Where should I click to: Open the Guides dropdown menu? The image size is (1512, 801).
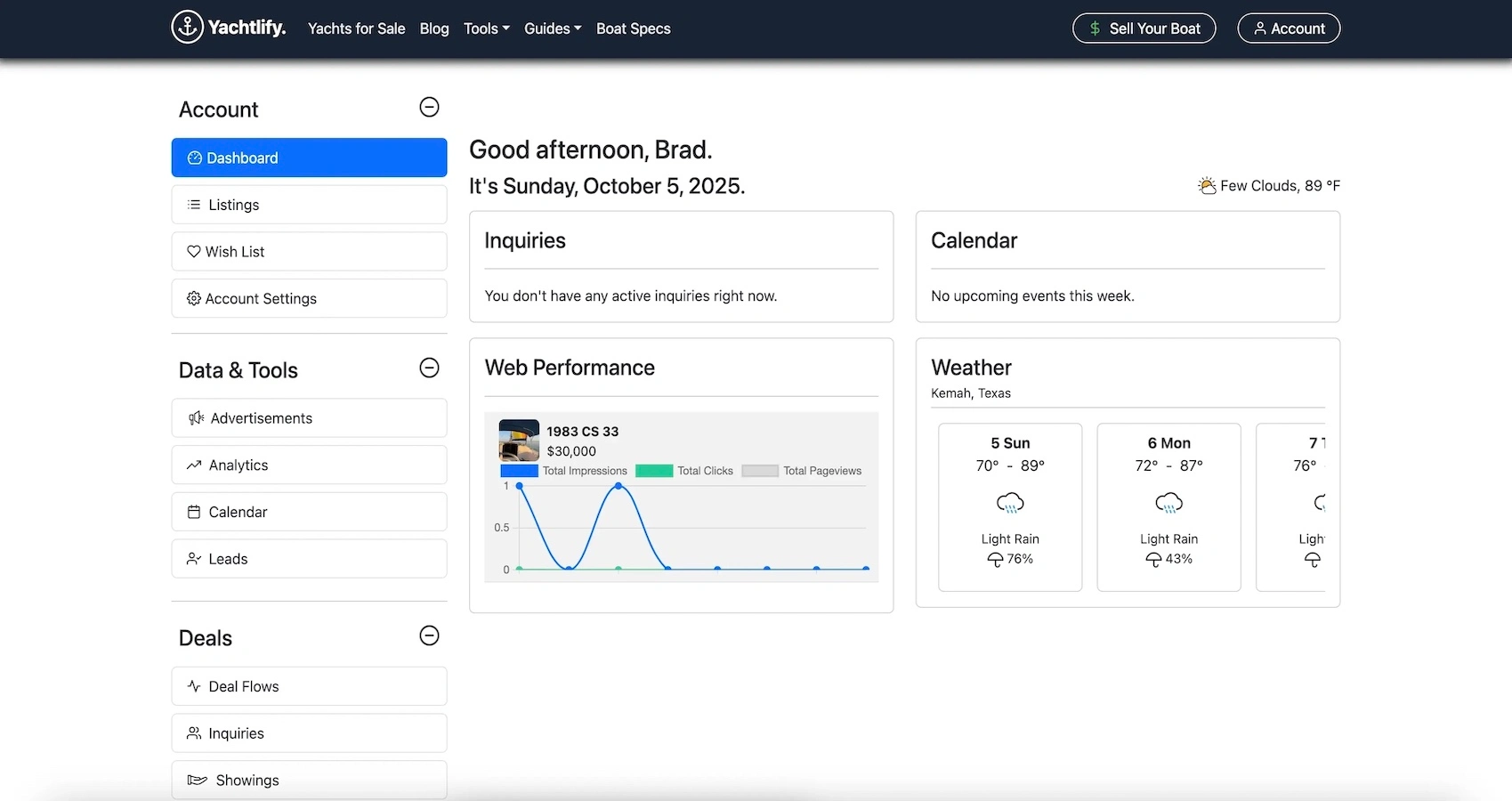coord(552,28)
